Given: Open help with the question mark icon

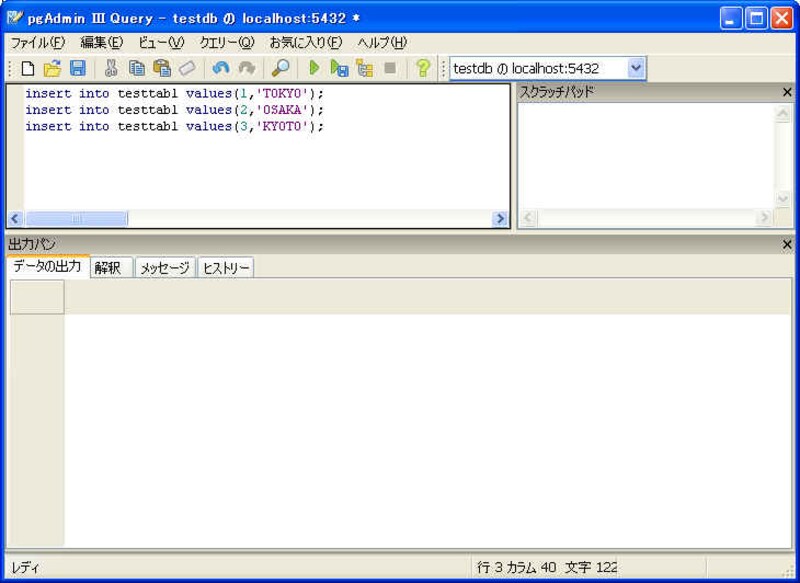Looking at the screenshot, I should point(423,69).
